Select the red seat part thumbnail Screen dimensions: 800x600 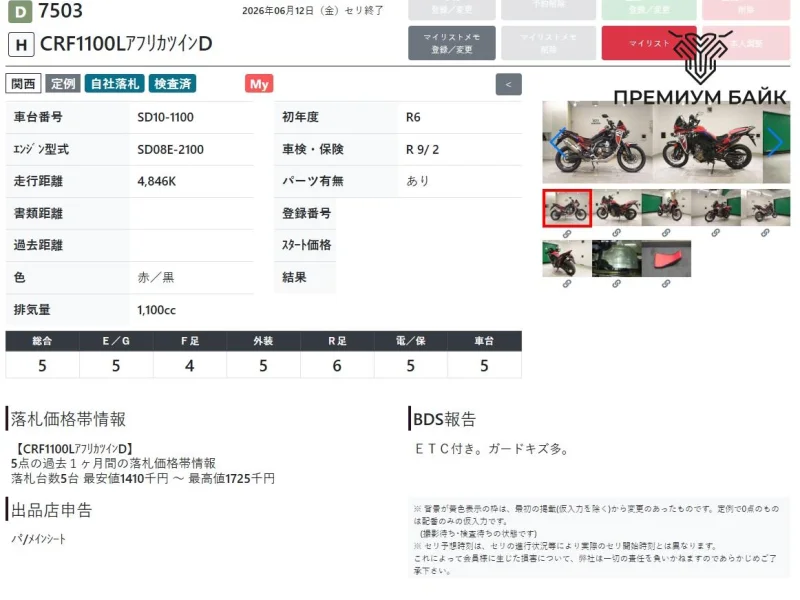(x=666, y=259)
